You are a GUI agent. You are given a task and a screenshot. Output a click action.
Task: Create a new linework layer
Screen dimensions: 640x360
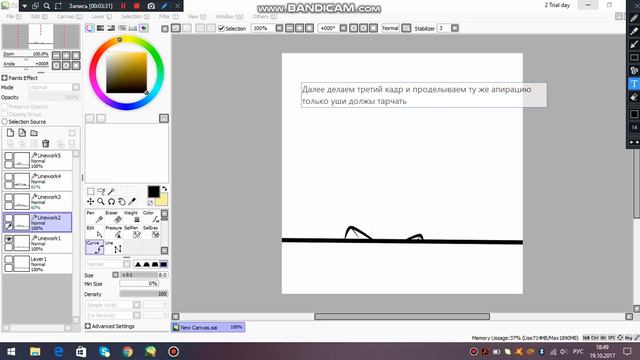coord(22,133)
